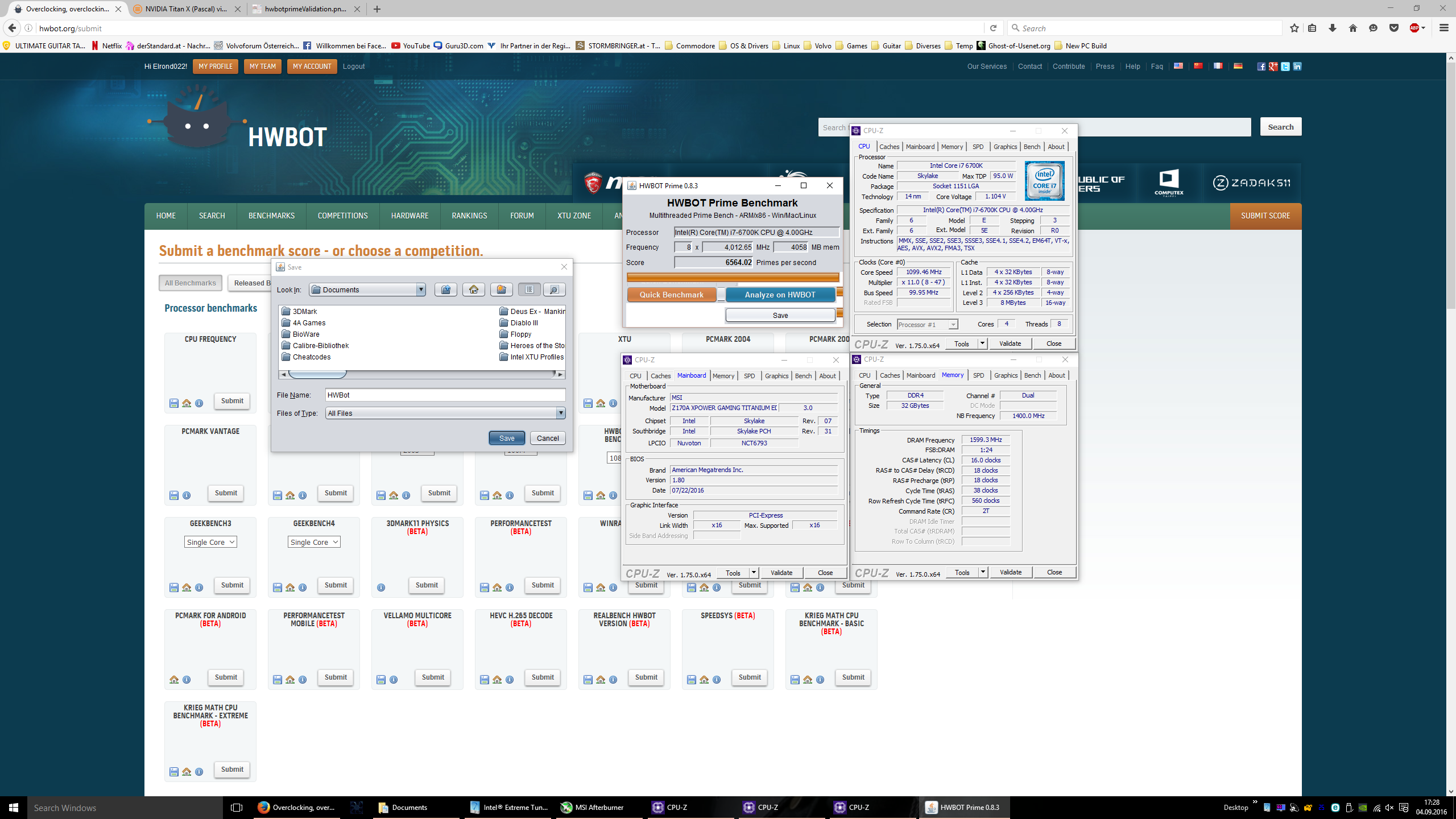1456x819 pixels.
Task: Switch Save dialog to details view
Action: [554, 289]
